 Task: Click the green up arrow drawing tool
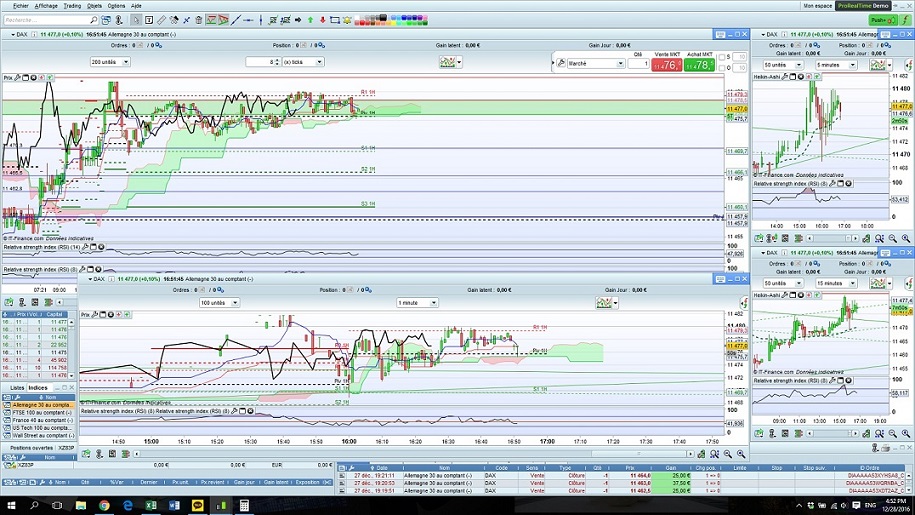pyautogui.click(x=310, y=19)
